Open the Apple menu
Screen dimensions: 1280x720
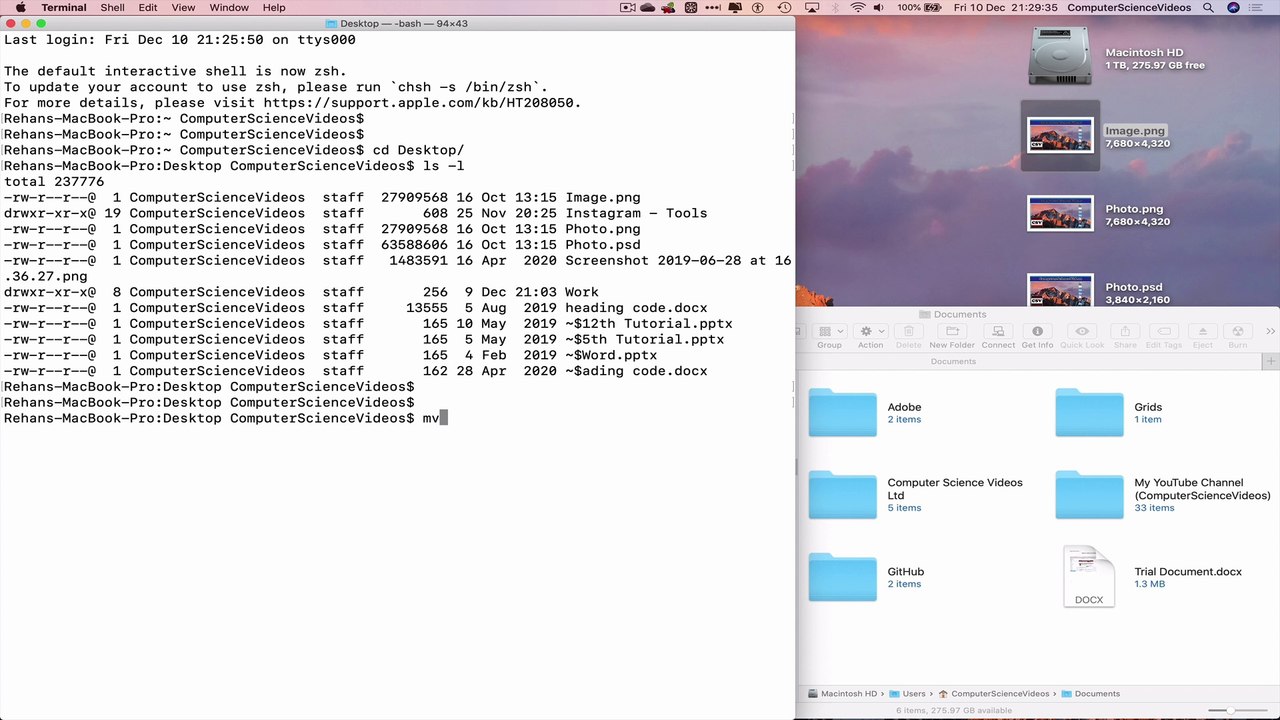pos(20,8)
